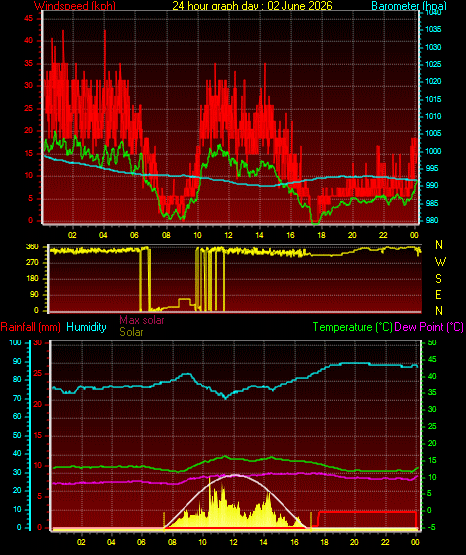Image resolution: width=466 pixels, height=555 pixels.
Task: Click the 'Windspeed (kph)' heading
Action: [75, 5]
